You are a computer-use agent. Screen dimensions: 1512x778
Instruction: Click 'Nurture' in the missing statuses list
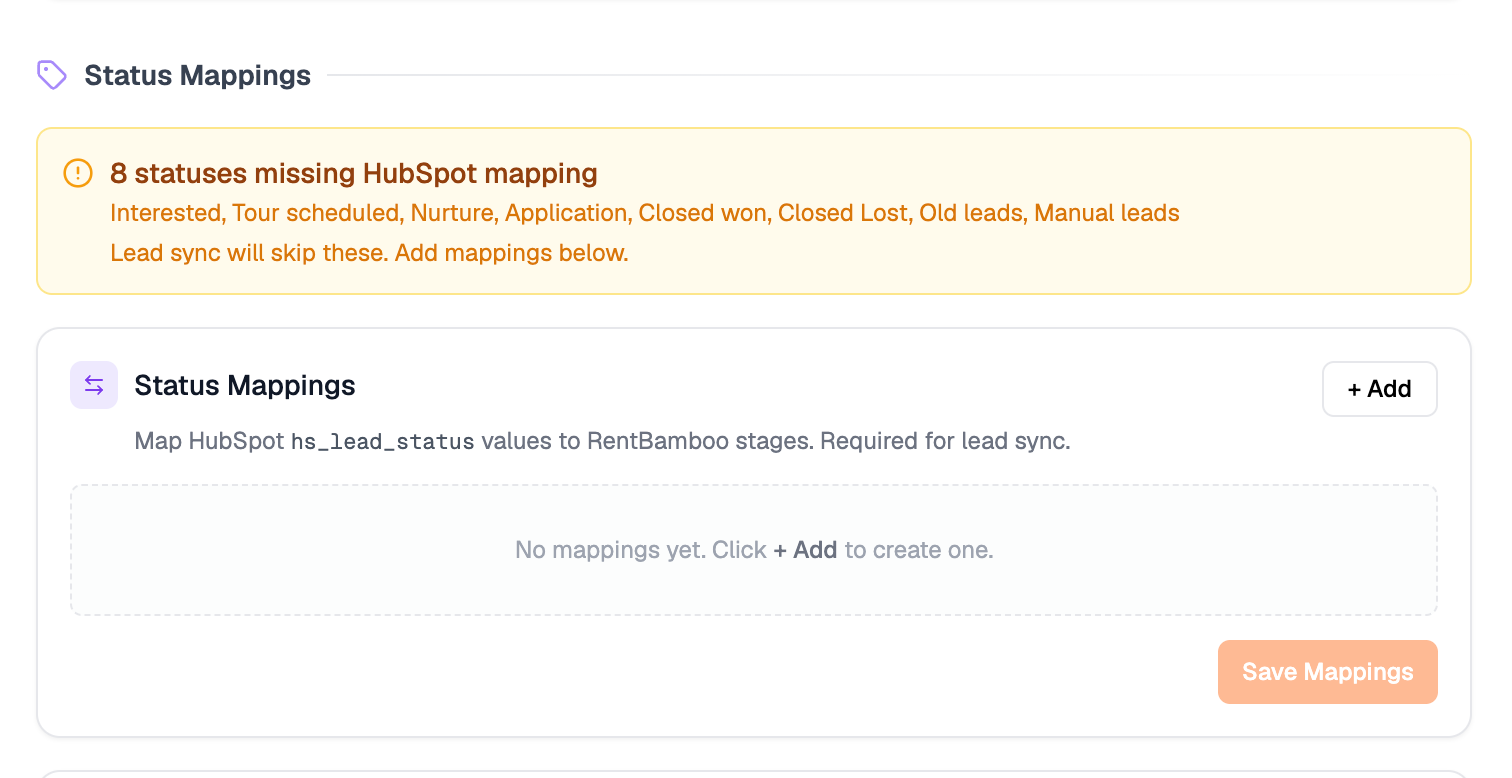[x=452, y=213]
